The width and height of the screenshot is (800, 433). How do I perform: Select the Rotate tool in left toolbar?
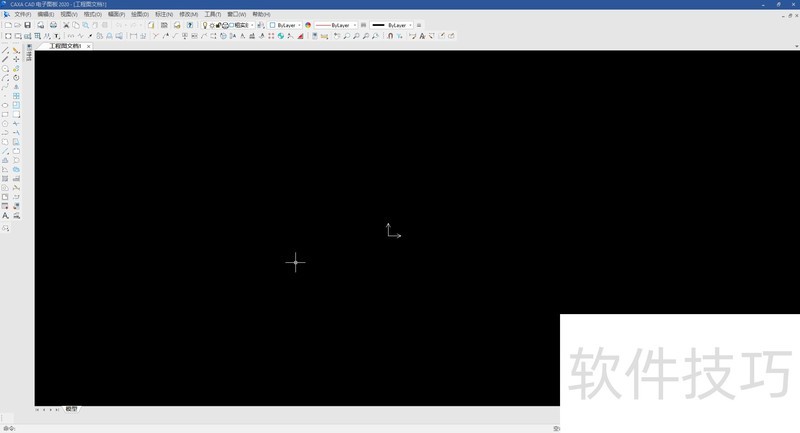16,78
